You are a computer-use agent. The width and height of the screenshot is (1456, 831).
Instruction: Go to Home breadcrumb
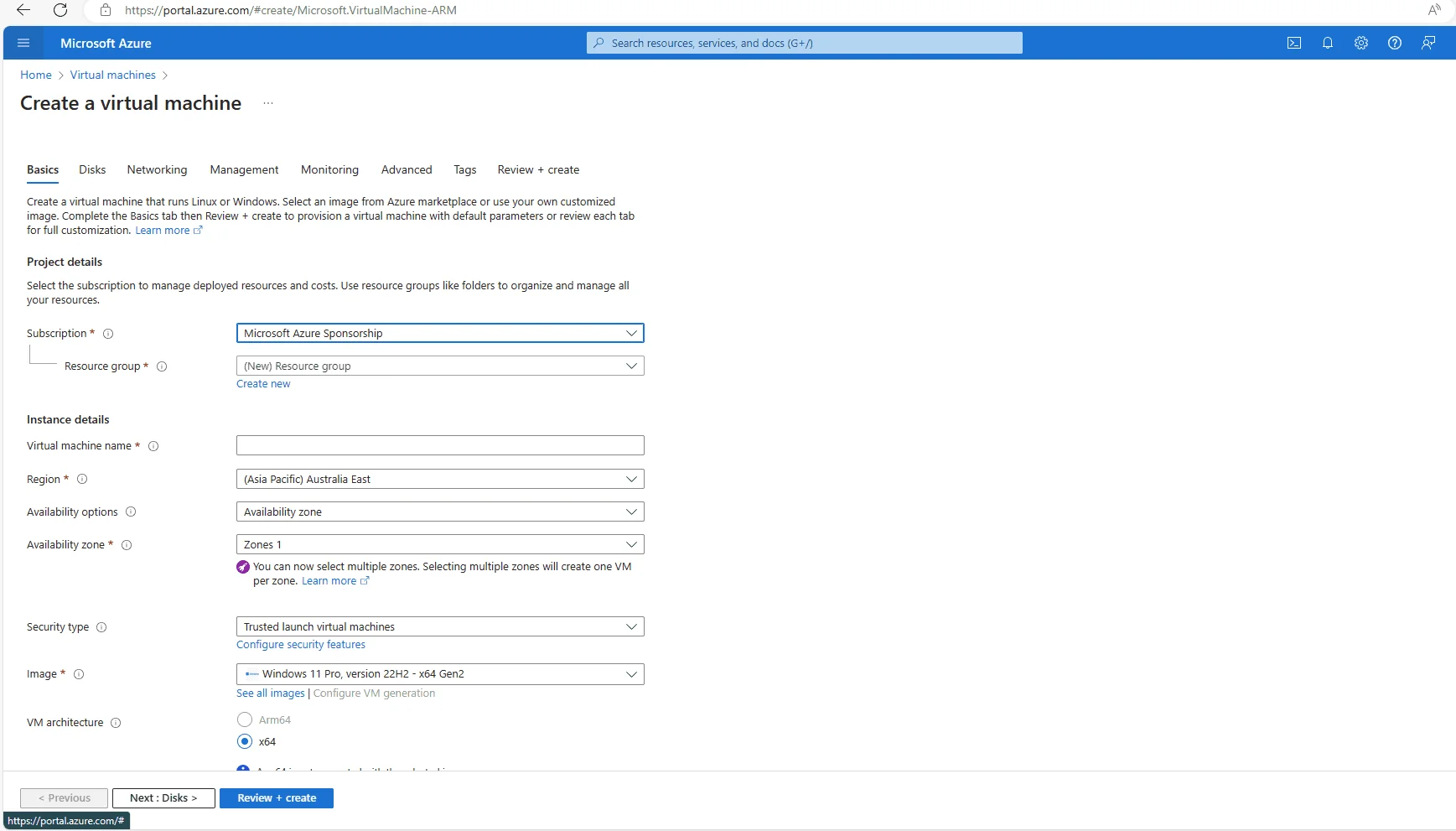36,75
